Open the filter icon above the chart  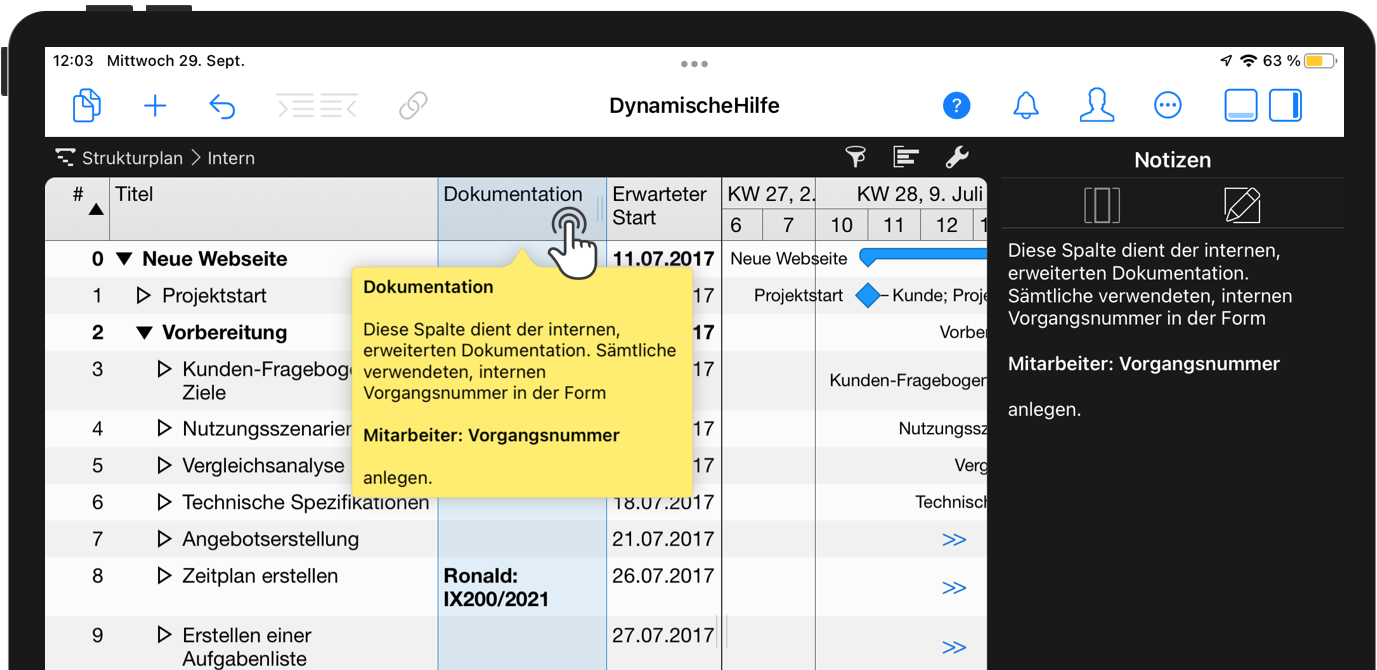pyautogui.click(x=856, y=157)
